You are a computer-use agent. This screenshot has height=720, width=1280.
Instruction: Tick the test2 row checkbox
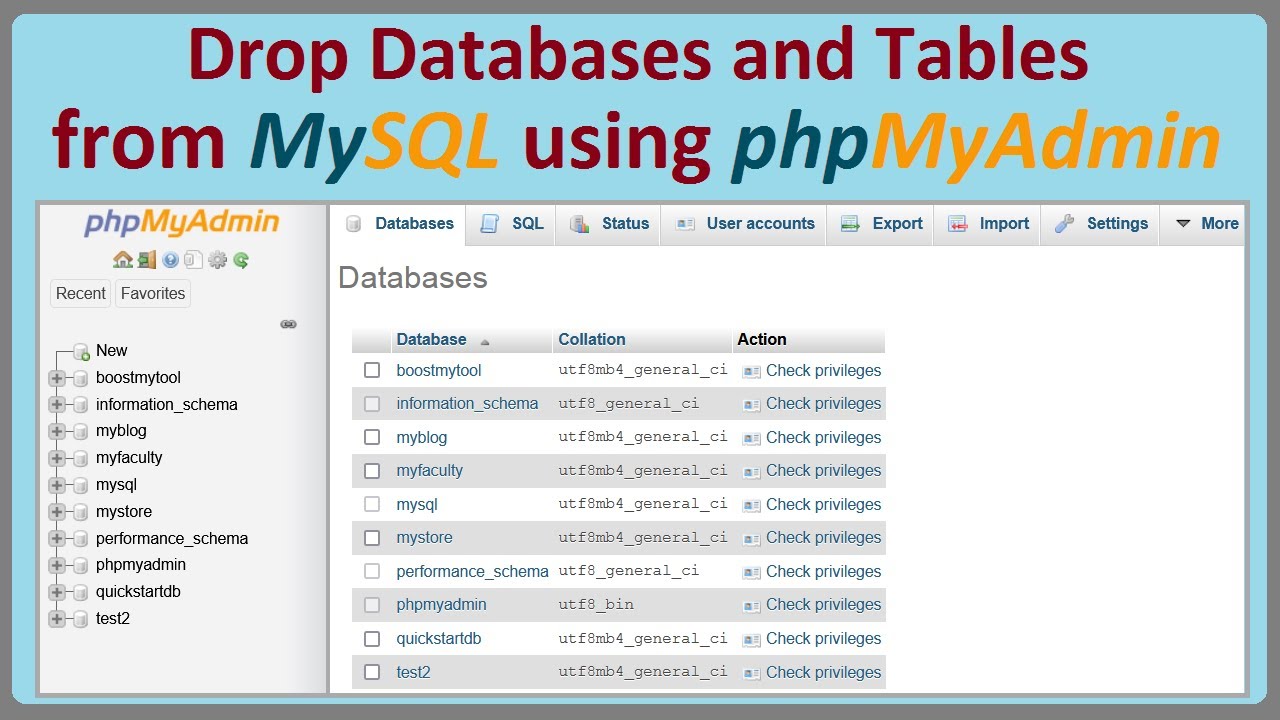coord(372,672)
